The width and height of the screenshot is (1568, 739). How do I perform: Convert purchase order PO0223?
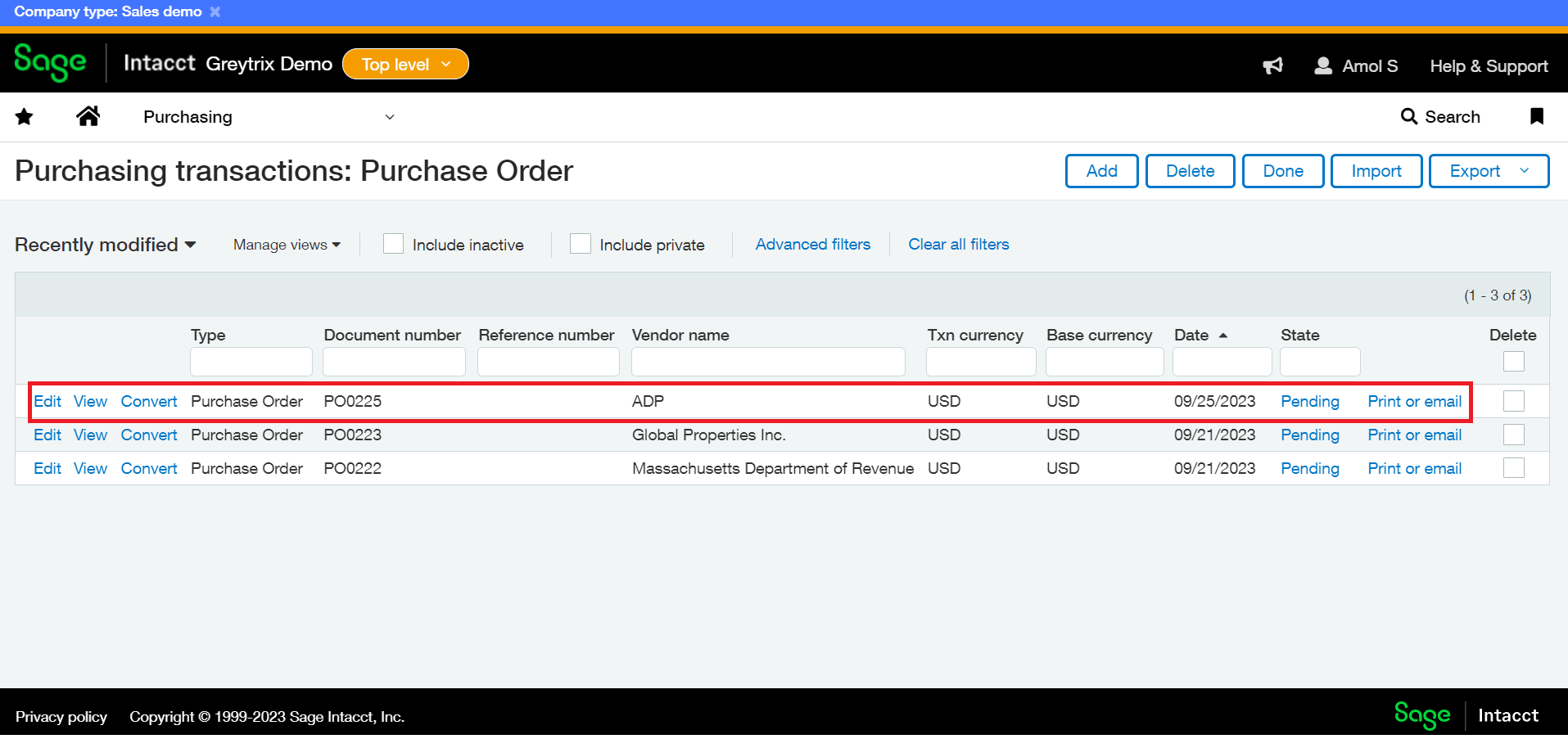149,435
